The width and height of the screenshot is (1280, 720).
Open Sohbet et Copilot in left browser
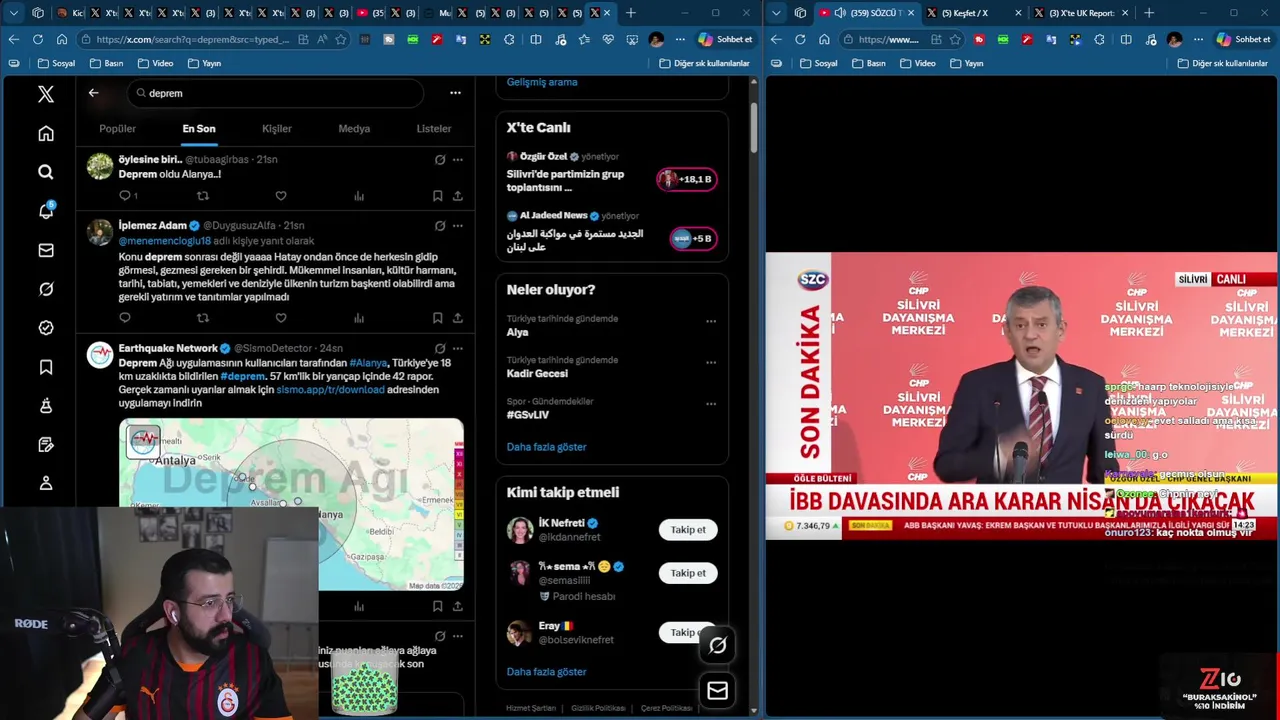click(726, 39)
